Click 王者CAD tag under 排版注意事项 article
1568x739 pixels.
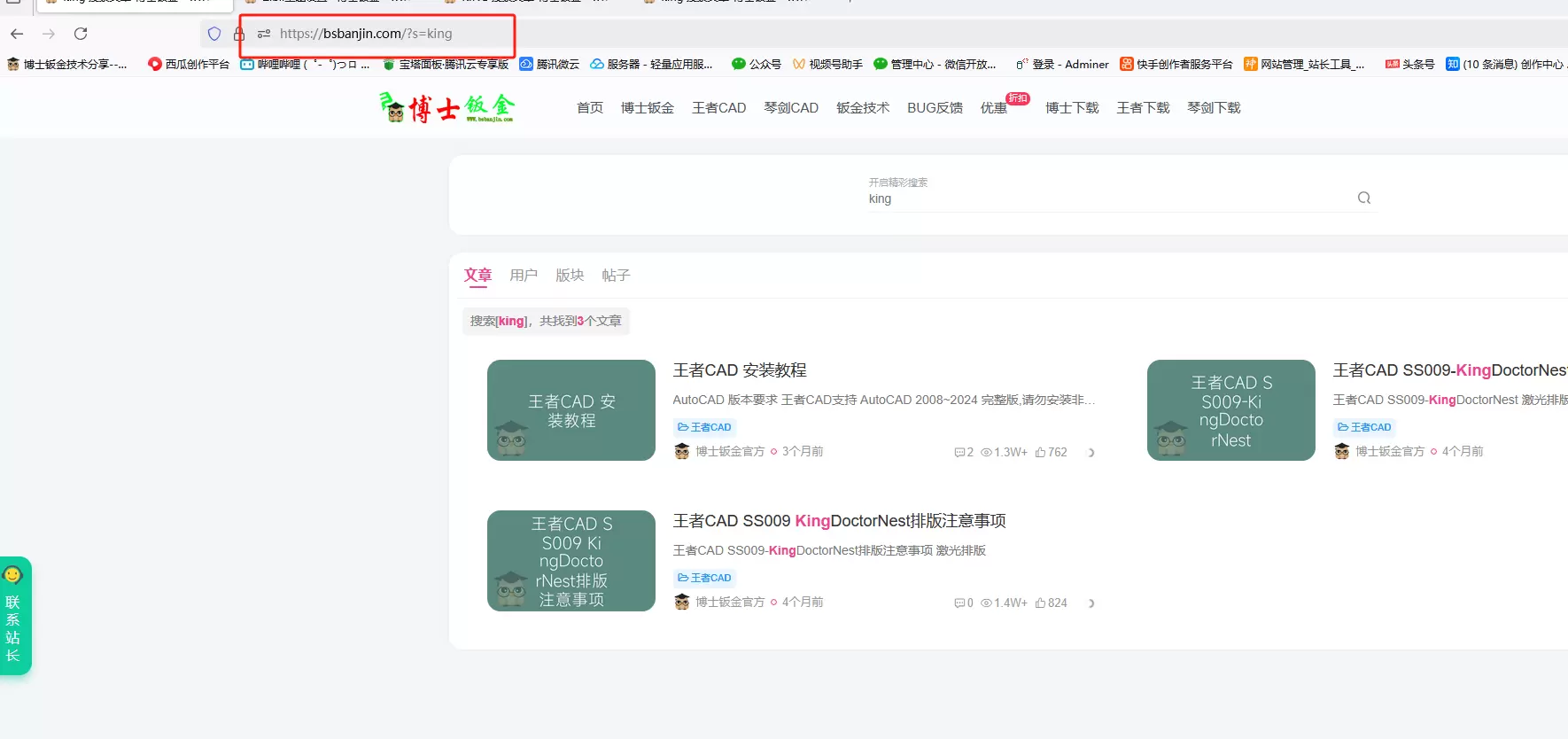click(x=705, y=578)
